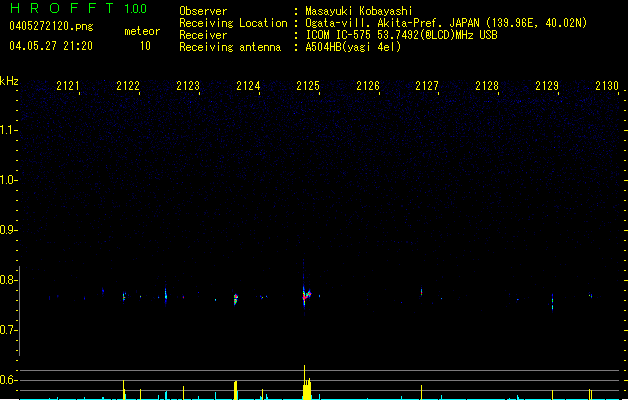Click the meteor echo just before 2122
Viewport: 629px width, 400px height.
(x=124, y=297)
